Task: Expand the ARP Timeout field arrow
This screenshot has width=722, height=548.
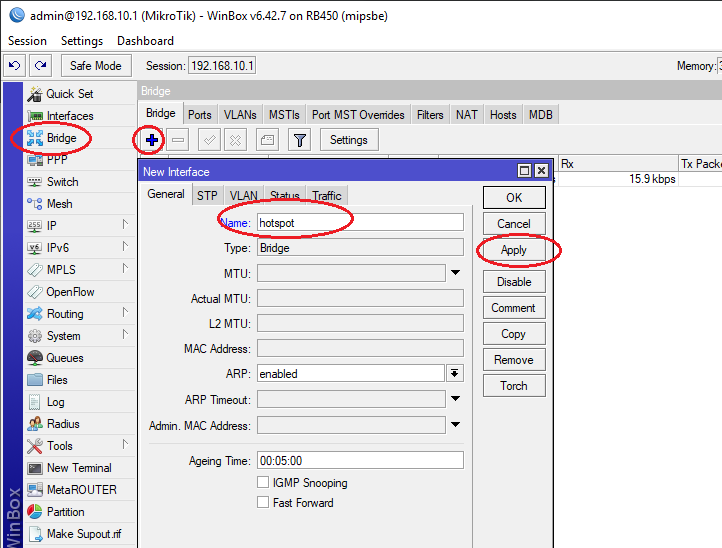Action: pos(455,399)
